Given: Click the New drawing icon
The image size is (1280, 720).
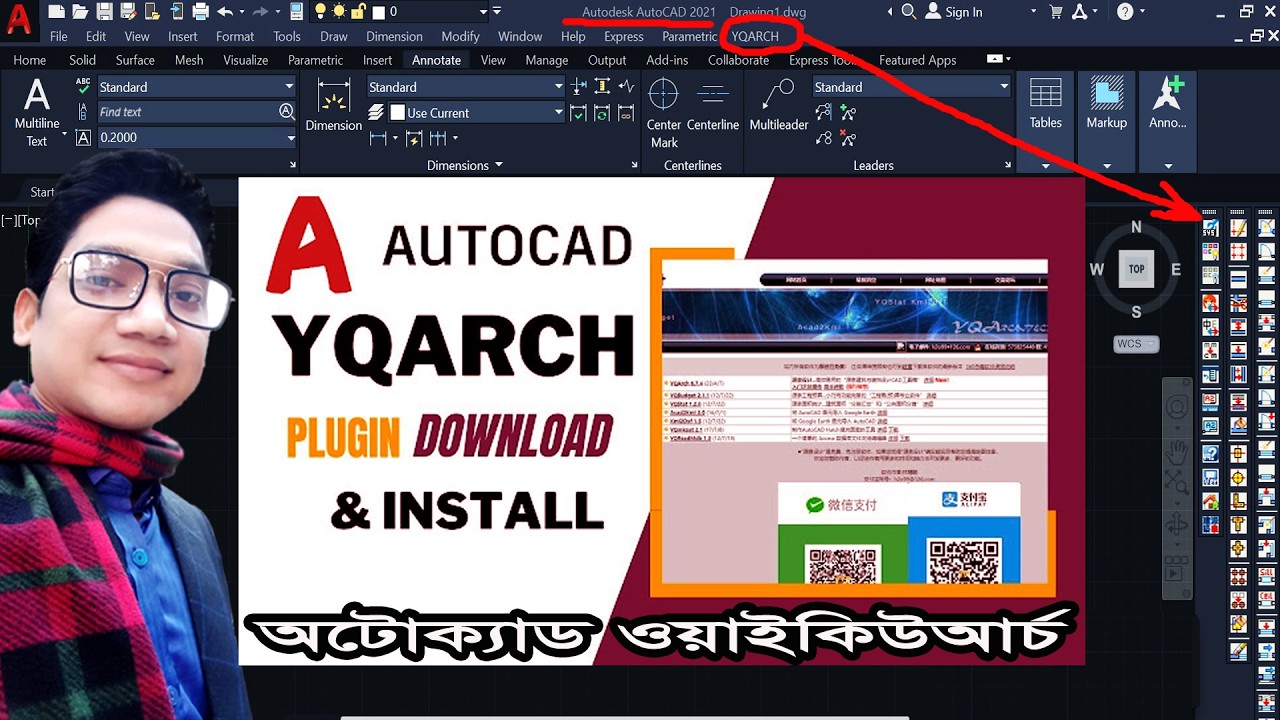Looking at the screenshot, I should coord(56,12).
